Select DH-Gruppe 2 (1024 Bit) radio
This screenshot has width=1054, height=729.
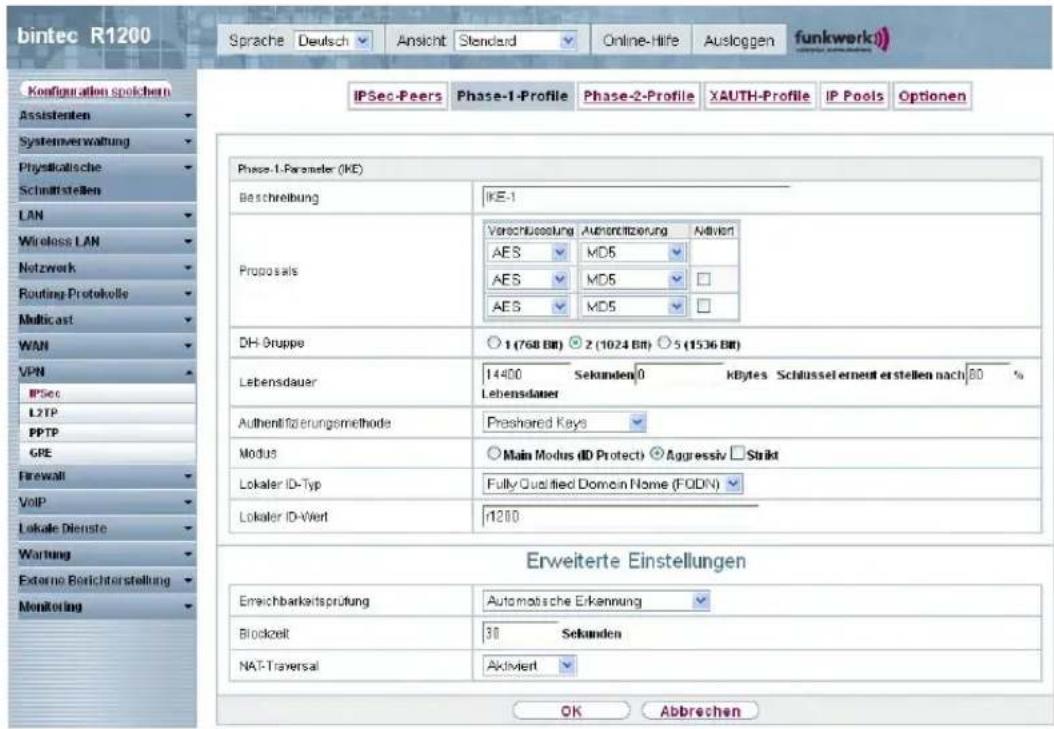click(x=575, y=343)
